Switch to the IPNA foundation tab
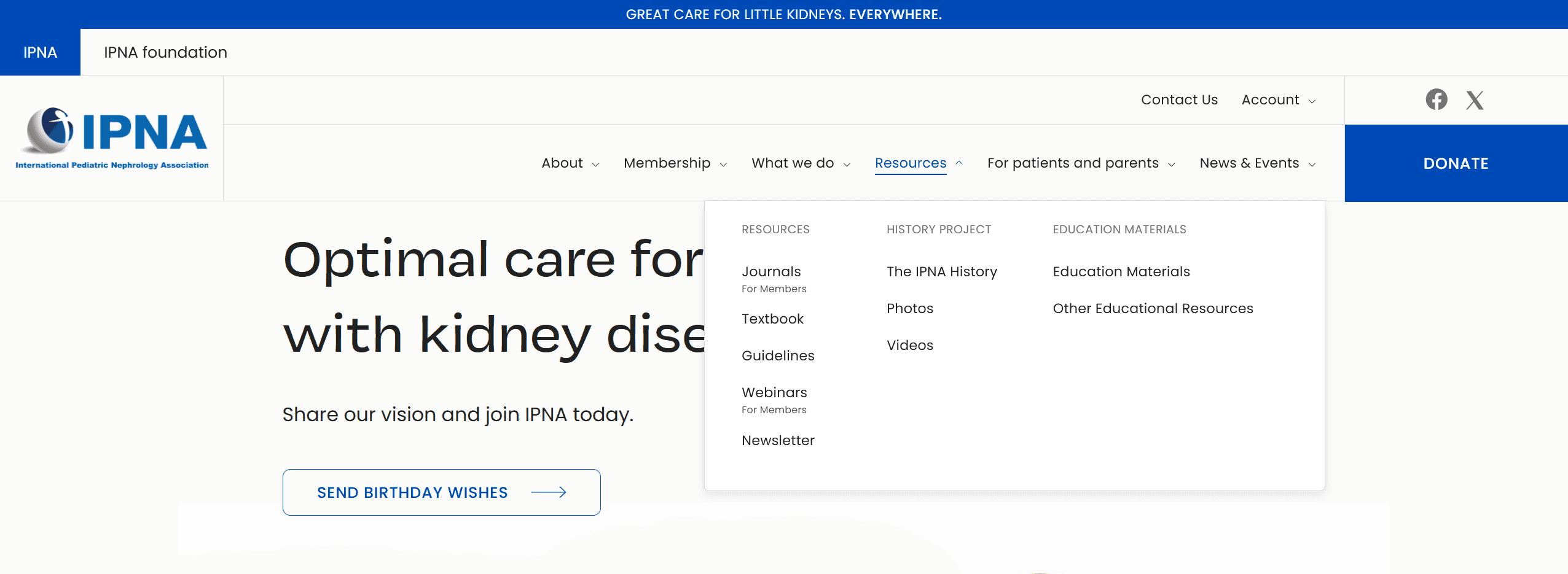 [166, 52]
